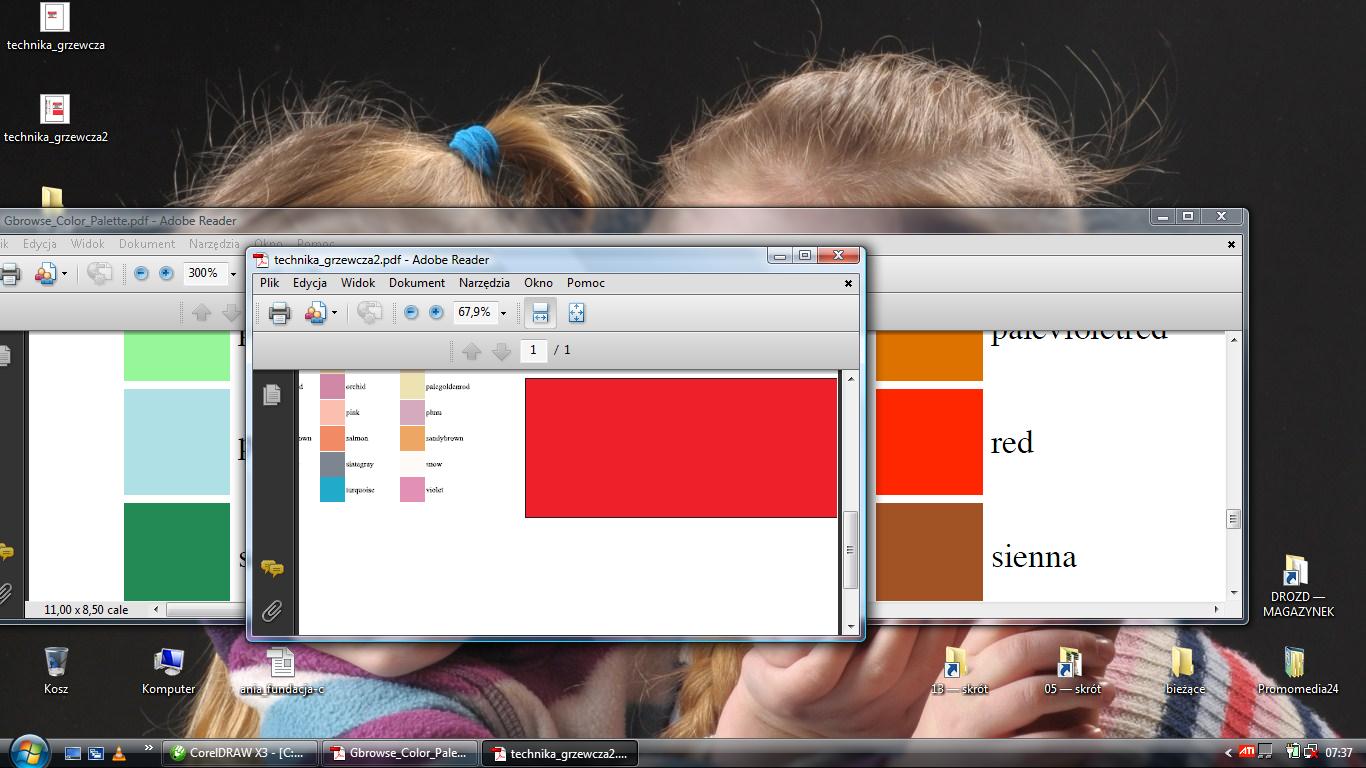Click the front window vertical scrollbar thumb

tap(851, 550)
